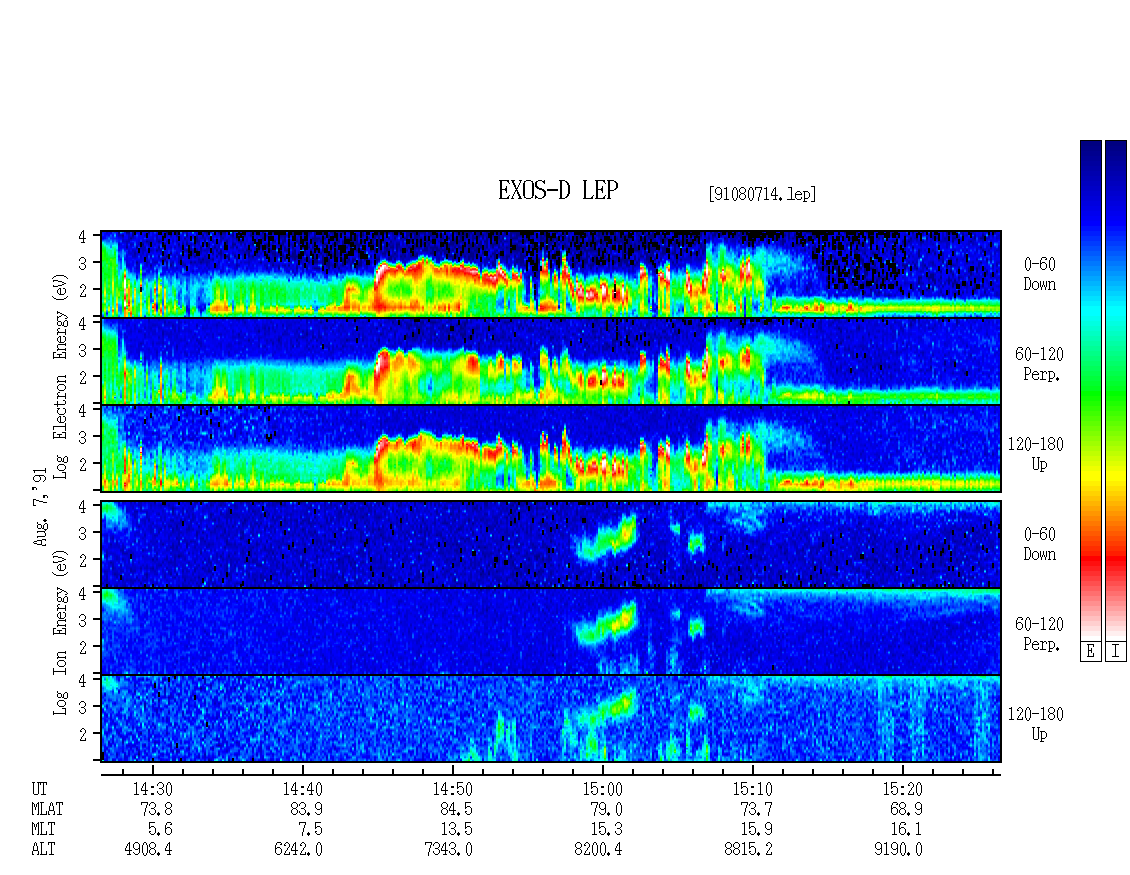The image size is (1130, 875).
Task: Select the '0-60 Down' label beside ion panel
Action: 1040,544
